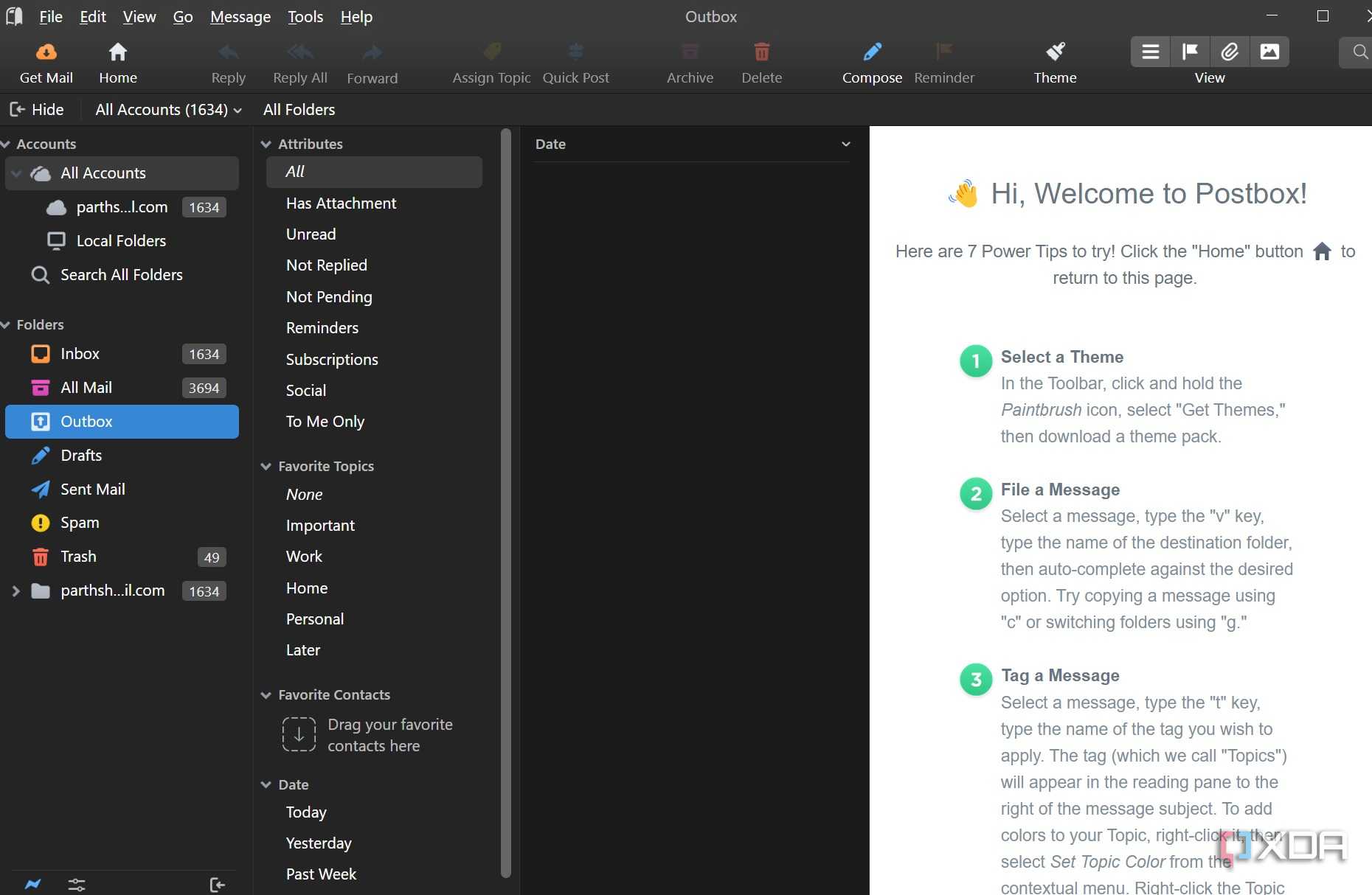The width and height of the screenshot is (1372, 895).
Task: Open the All Mail folder
Action: [122, 388]
